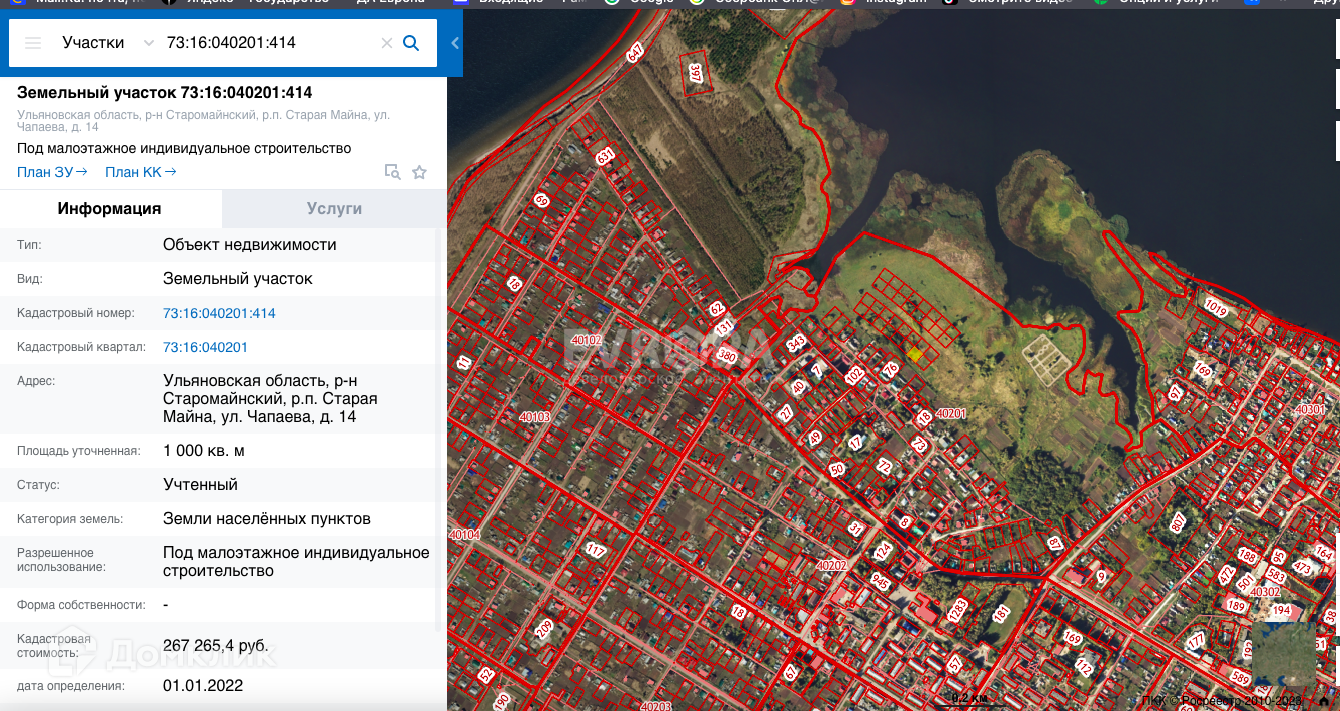Open the План ЗУ link
Screen dimensions: 1340x711
pyautogui.click(x=52, y=172)
